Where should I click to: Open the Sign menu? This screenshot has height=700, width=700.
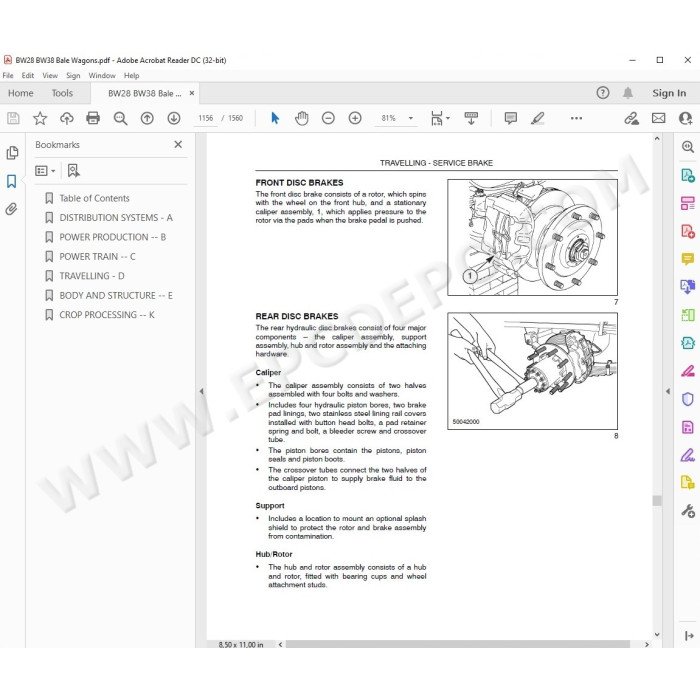(x=73, y=75)
